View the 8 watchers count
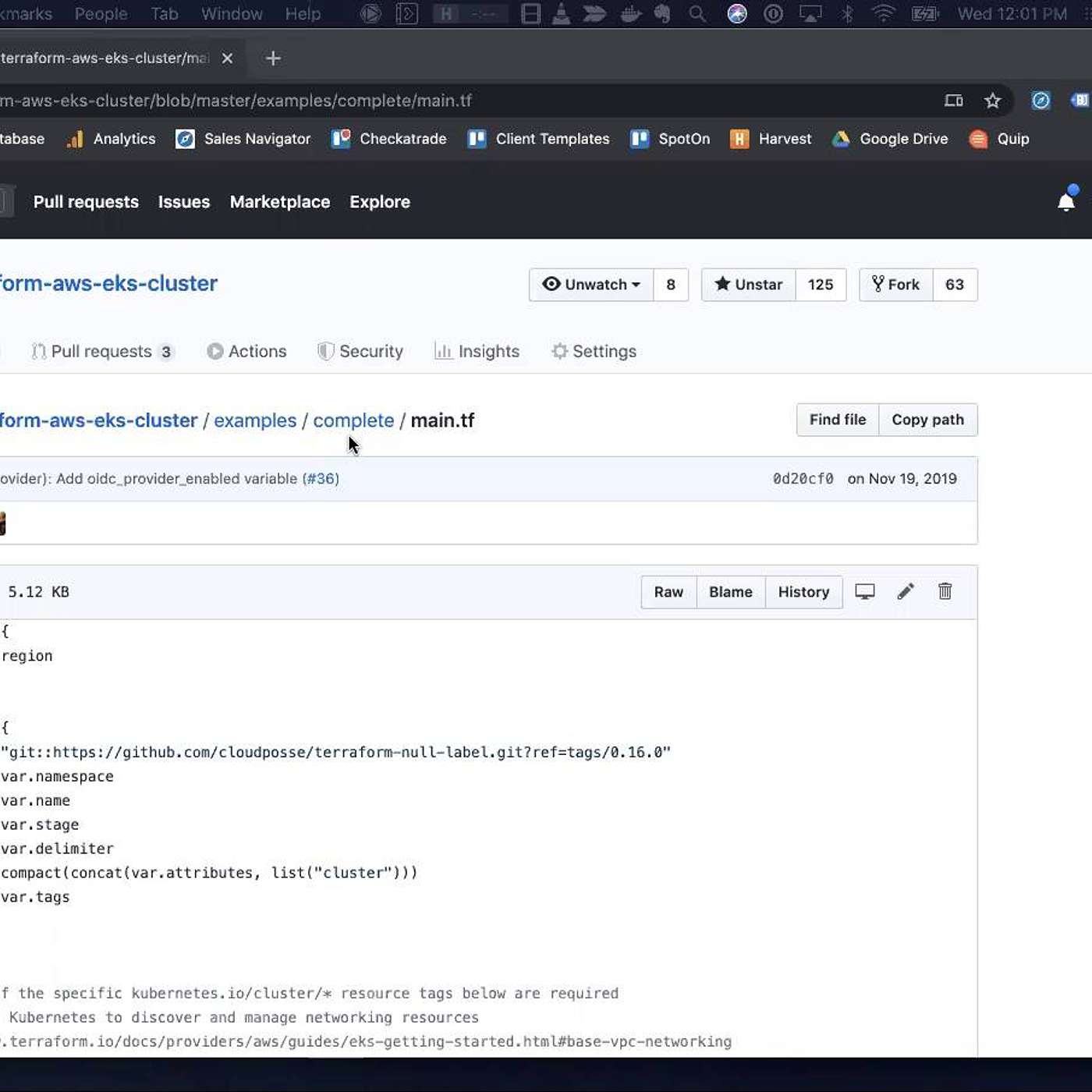The width and height of the screenshot is (1092, 1092). [671, 285]
